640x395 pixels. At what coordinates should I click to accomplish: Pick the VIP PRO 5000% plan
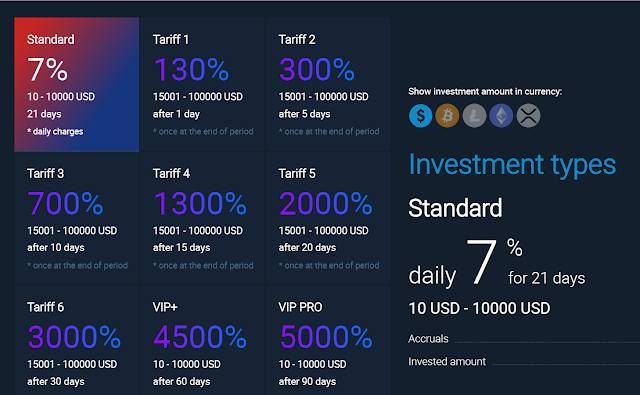point(328,340)
